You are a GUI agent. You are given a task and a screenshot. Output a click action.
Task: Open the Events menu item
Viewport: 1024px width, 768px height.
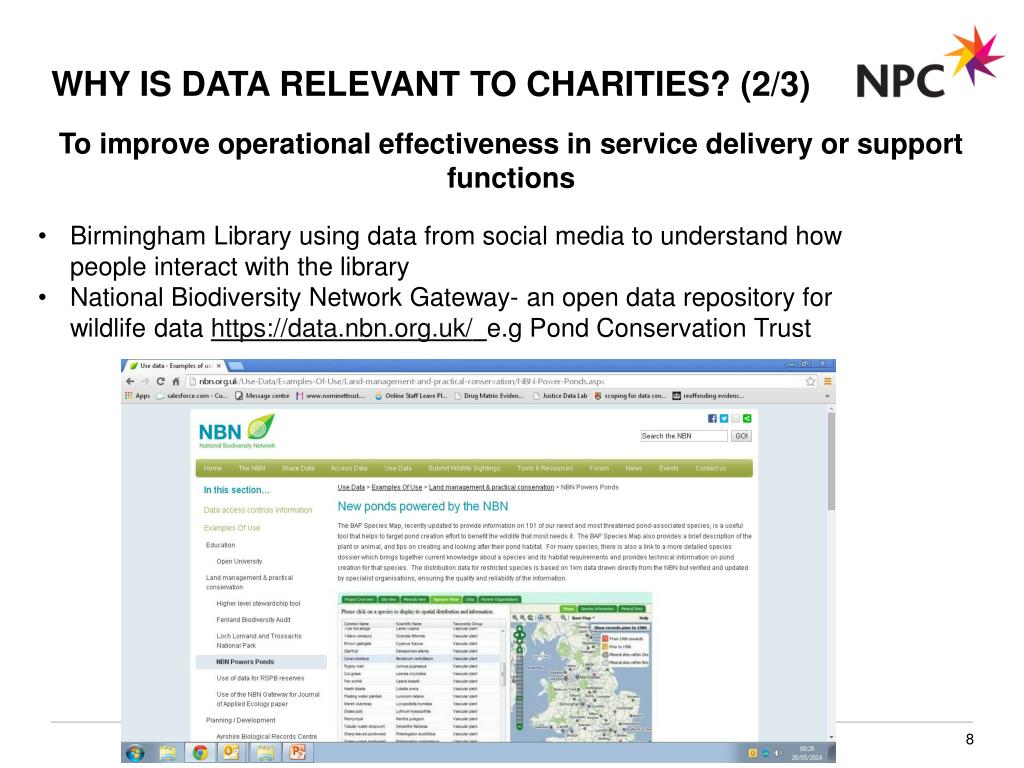pos(669,468)
